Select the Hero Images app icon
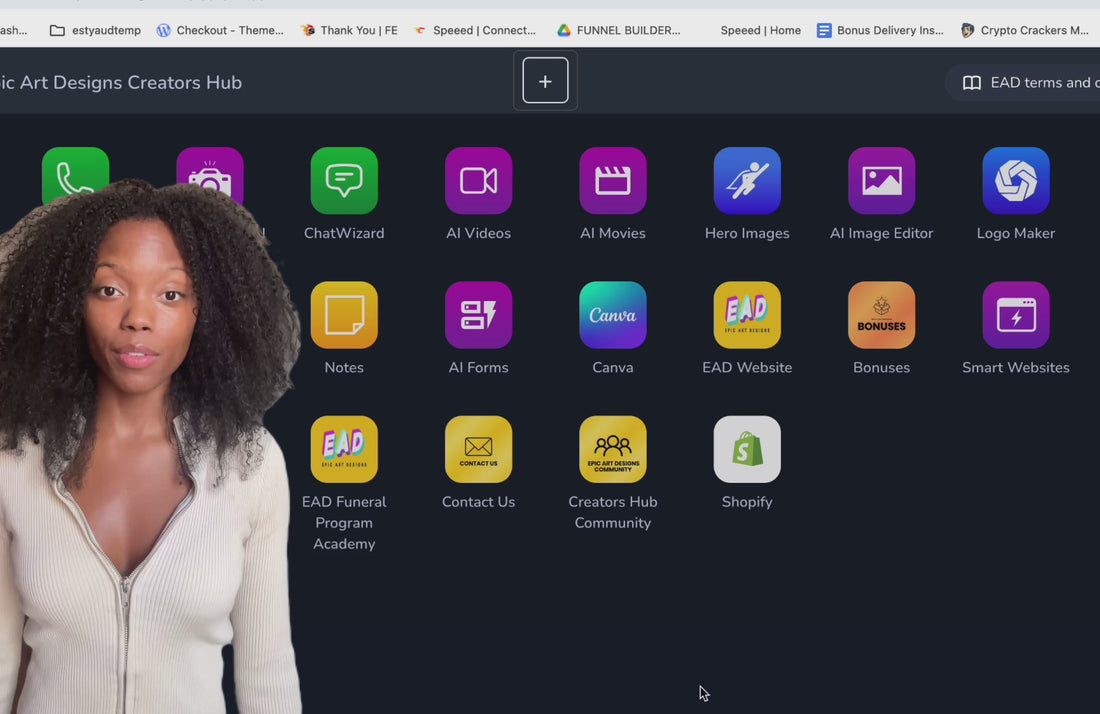 point(747,181)
